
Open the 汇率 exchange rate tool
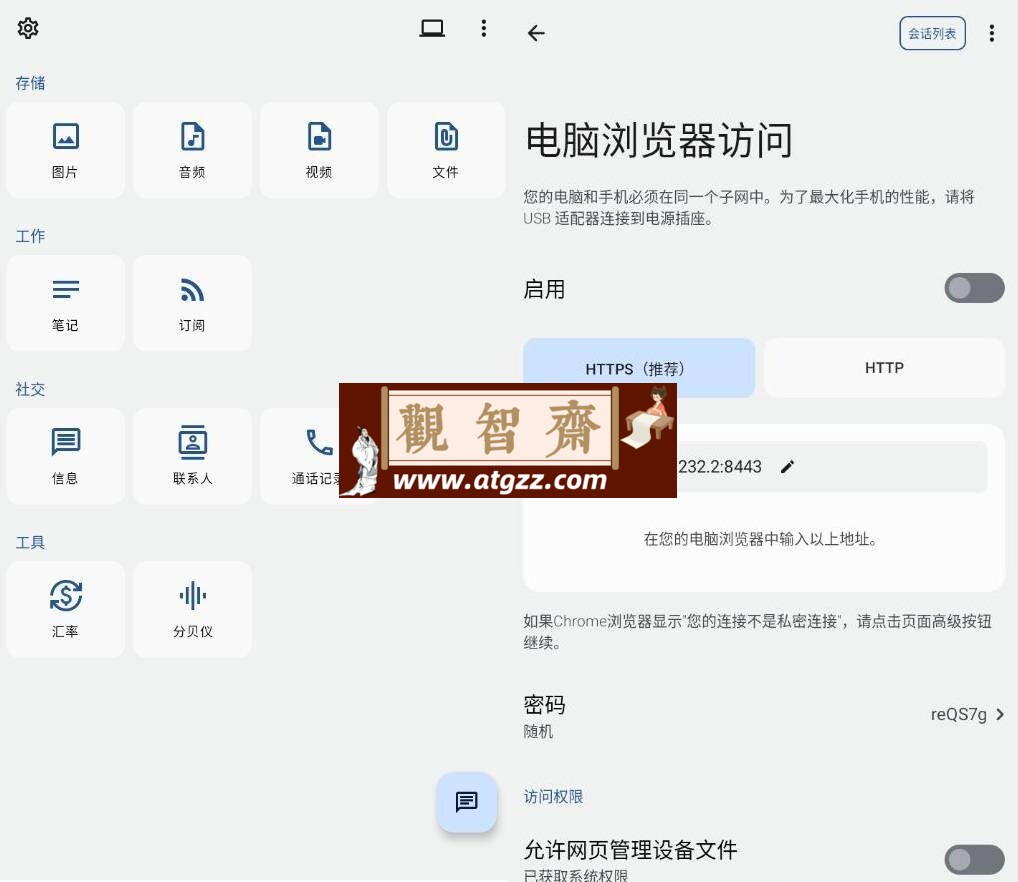[66, 609]
